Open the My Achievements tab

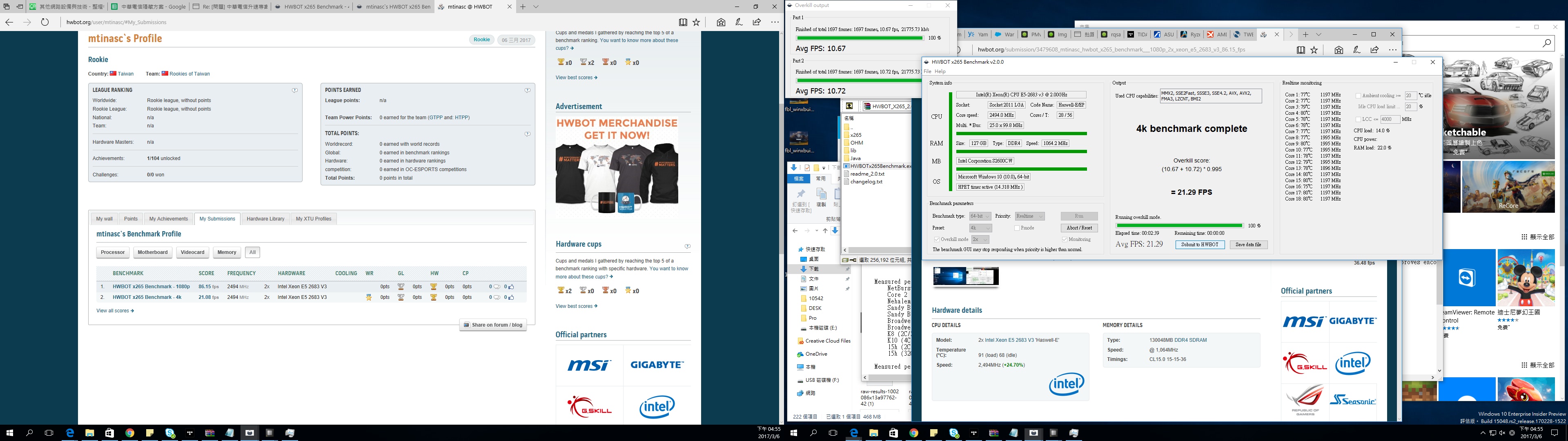point(169,219)
